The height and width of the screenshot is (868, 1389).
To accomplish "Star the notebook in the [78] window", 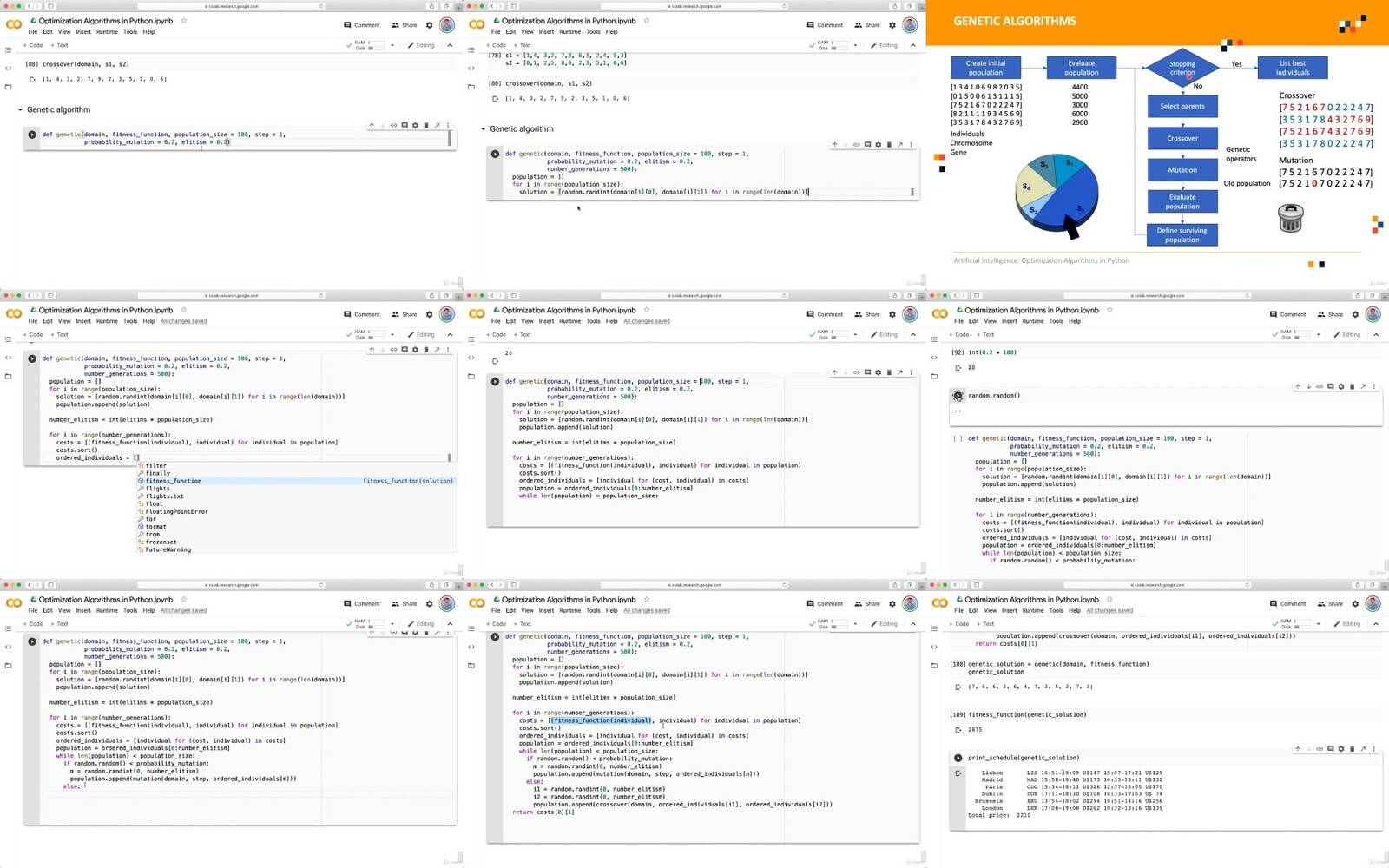I will (x=646, y=21).
